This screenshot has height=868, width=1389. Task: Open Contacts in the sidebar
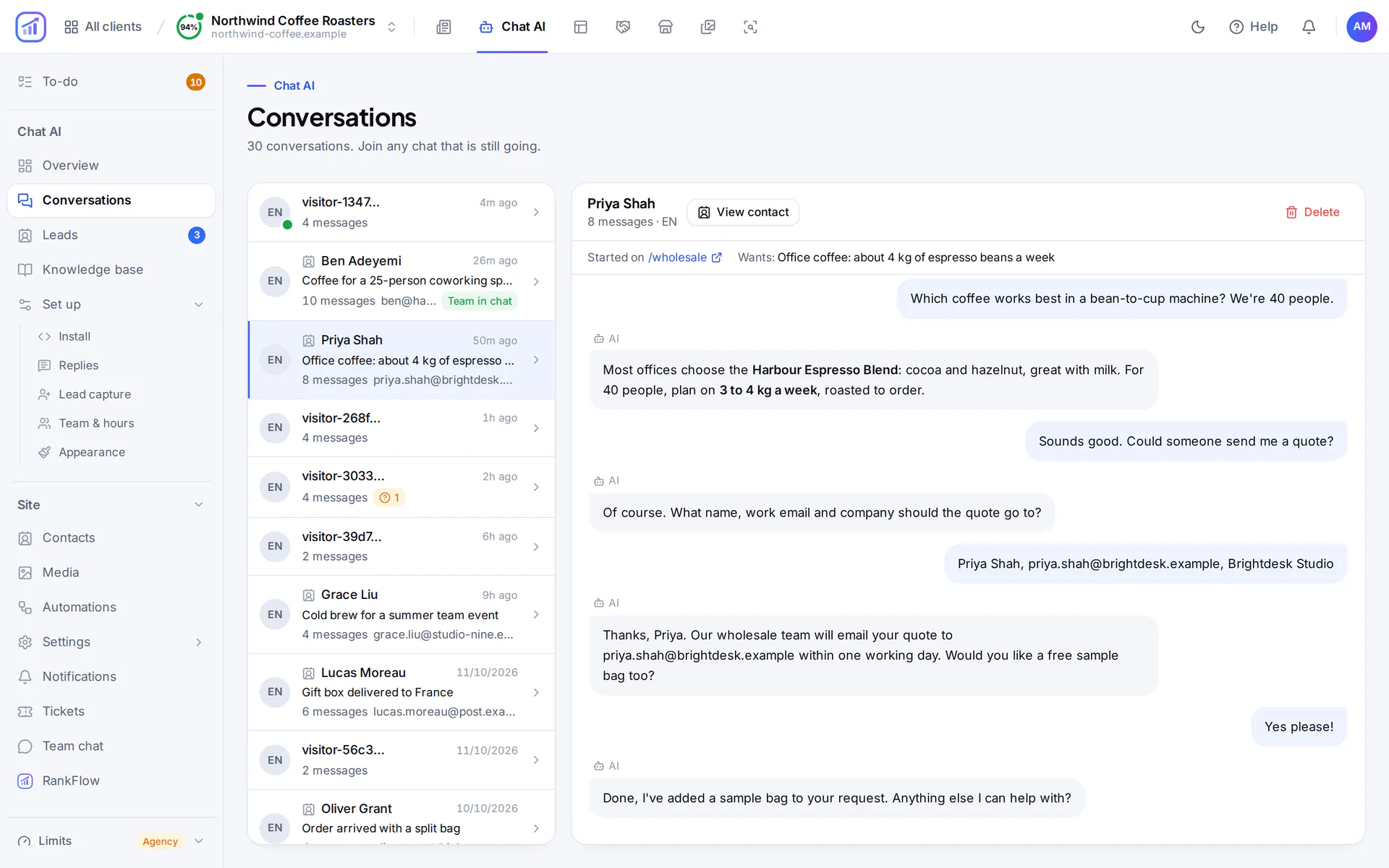111,538
